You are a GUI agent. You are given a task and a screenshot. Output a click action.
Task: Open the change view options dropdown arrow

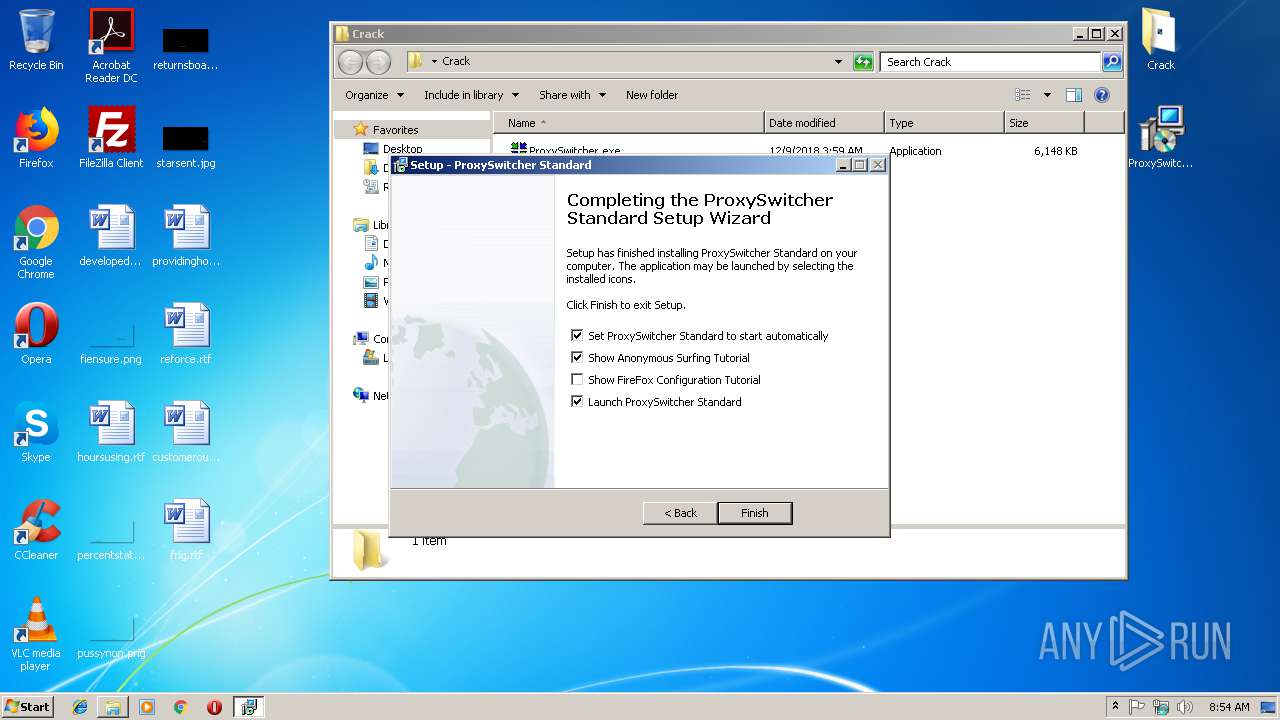tap(1047, 95)
